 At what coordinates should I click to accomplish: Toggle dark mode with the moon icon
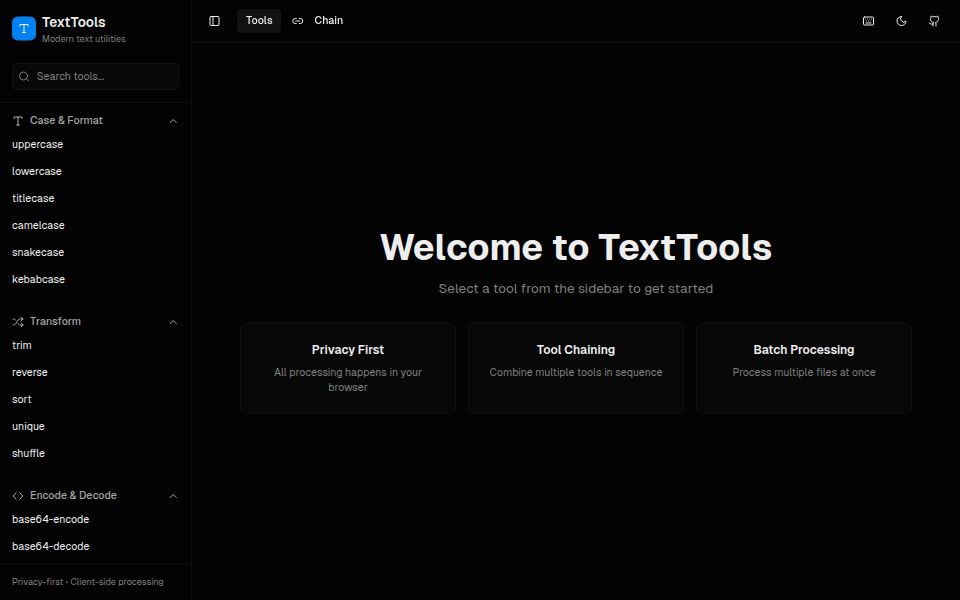click(901, 20)
